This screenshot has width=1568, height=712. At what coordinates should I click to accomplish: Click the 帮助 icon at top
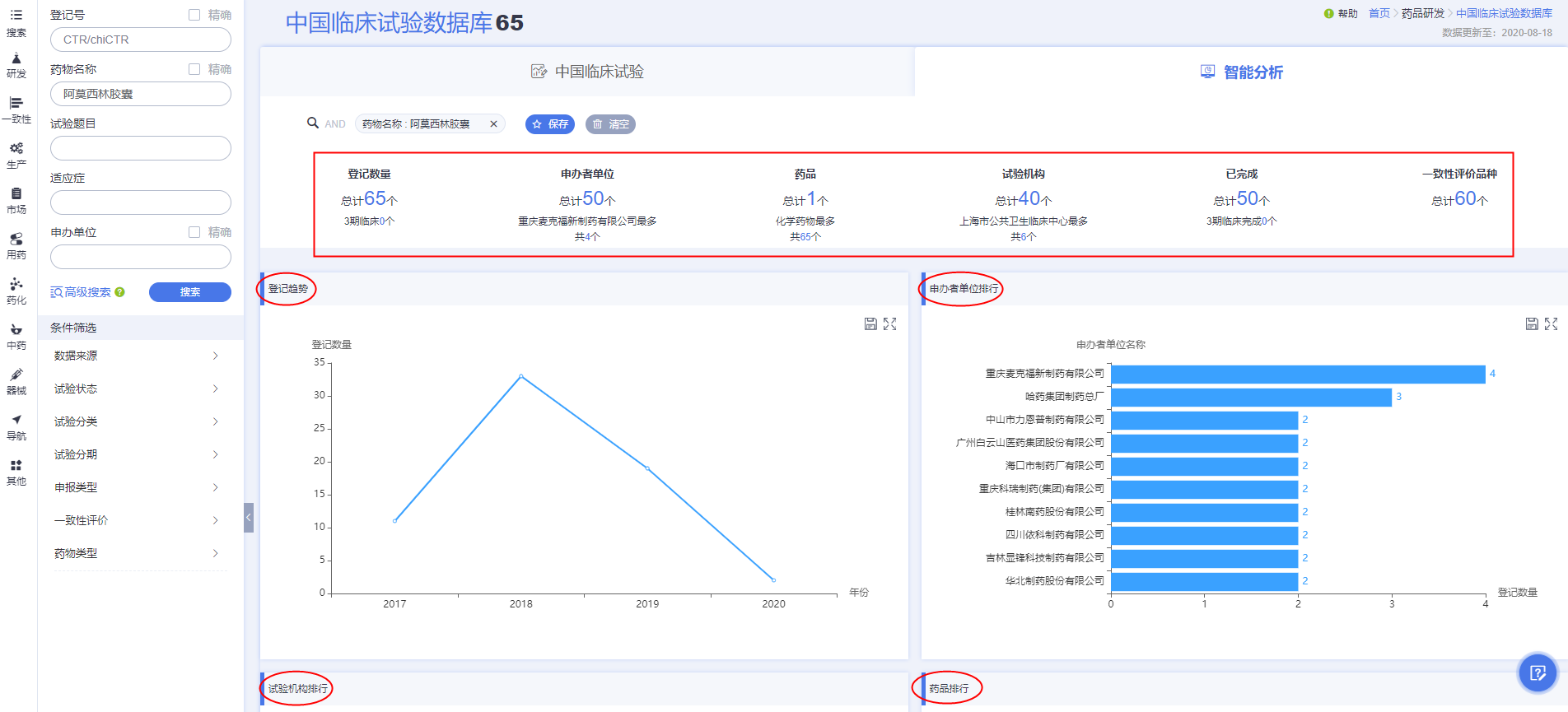1328,13
